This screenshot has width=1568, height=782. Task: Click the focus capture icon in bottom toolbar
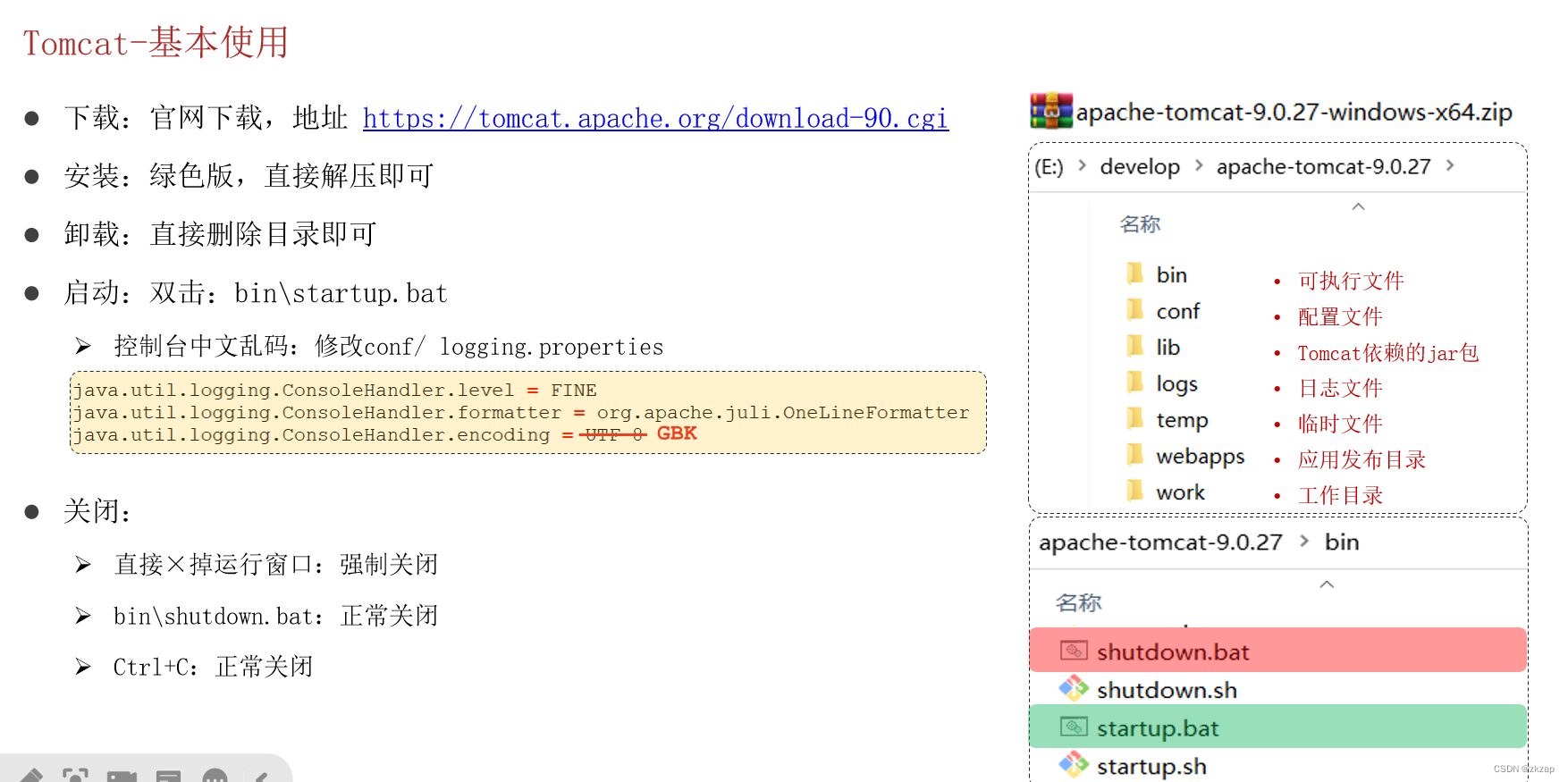75,775
